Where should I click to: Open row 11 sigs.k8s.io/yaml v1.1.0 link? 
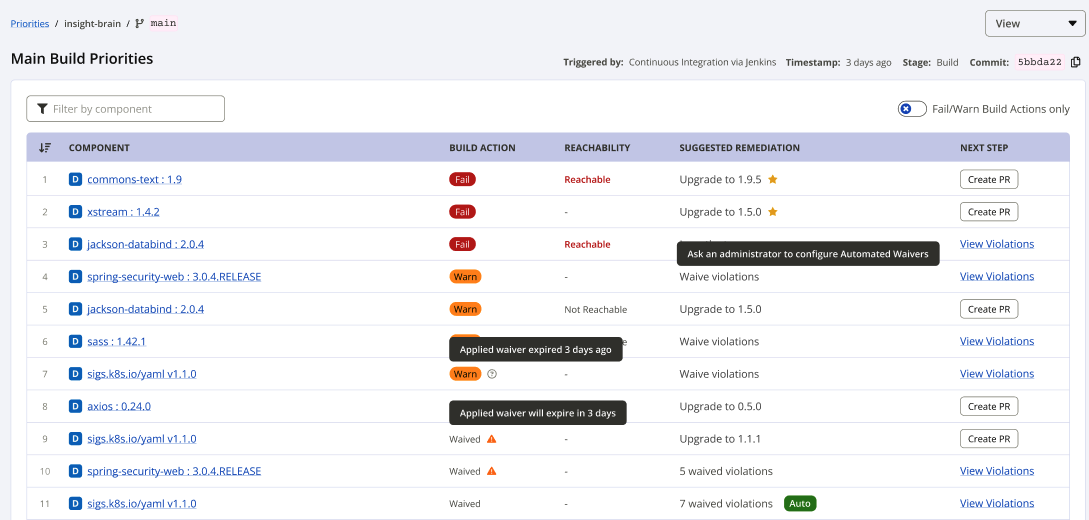[142, 503]
